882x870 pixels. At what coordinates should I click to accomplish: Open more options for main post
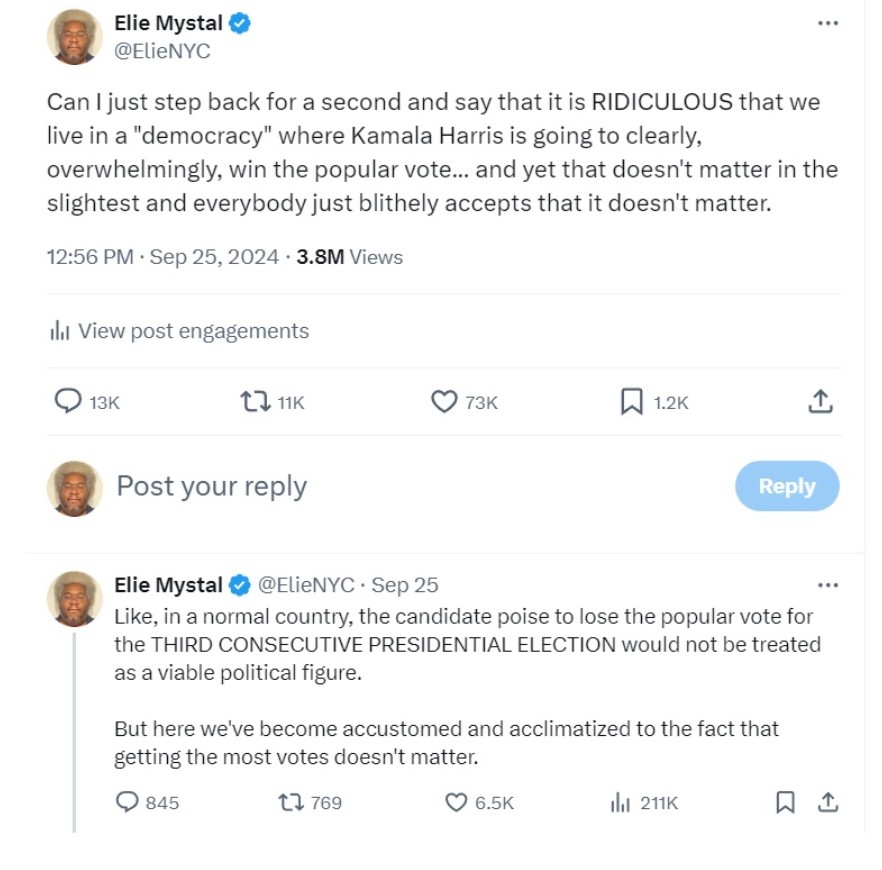[828, 23]
